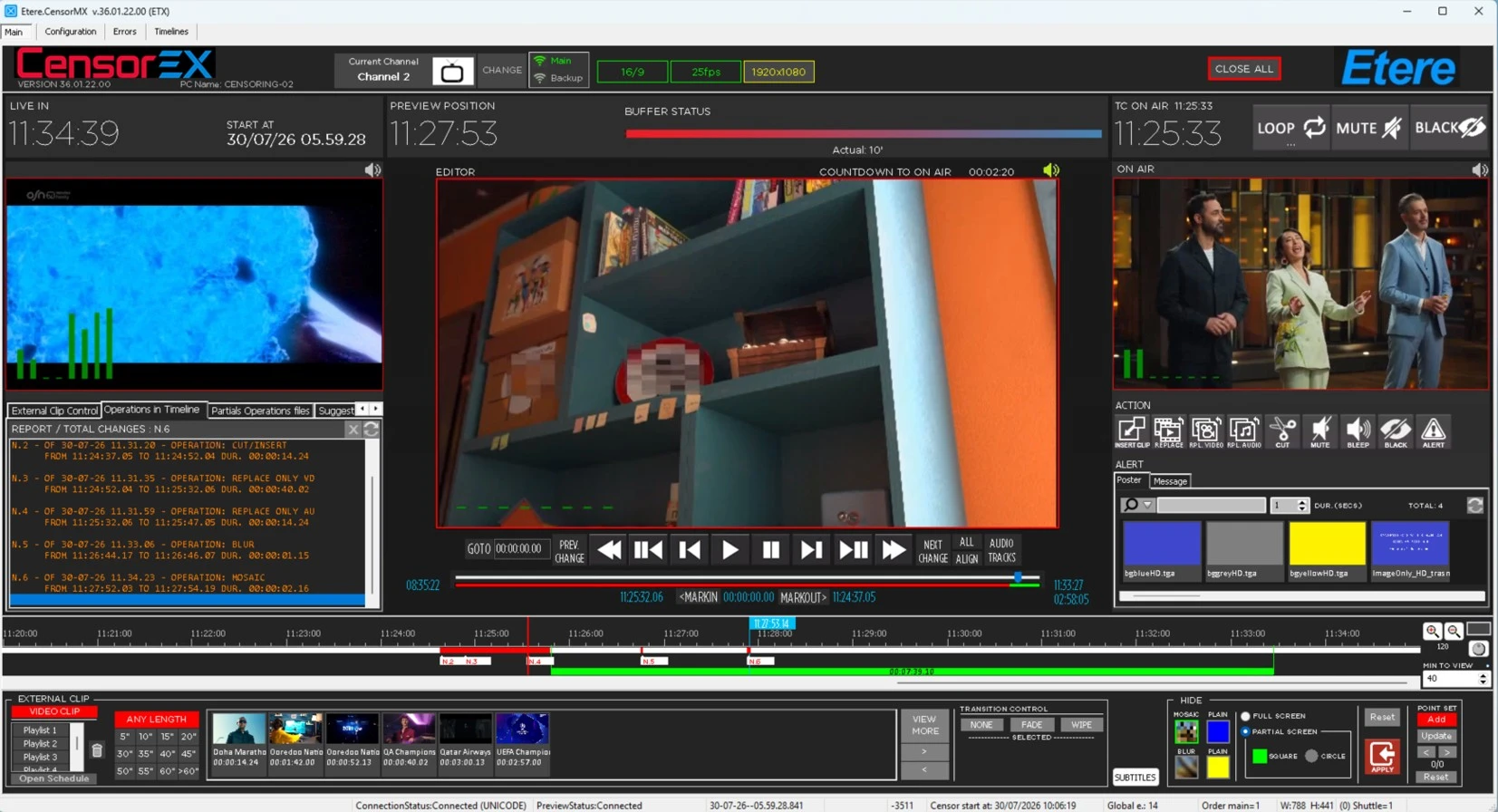Image resolution: width=1498 pixels, height=812 pixels.
Task: Click the View More button
Action: (x=924, y=725)
